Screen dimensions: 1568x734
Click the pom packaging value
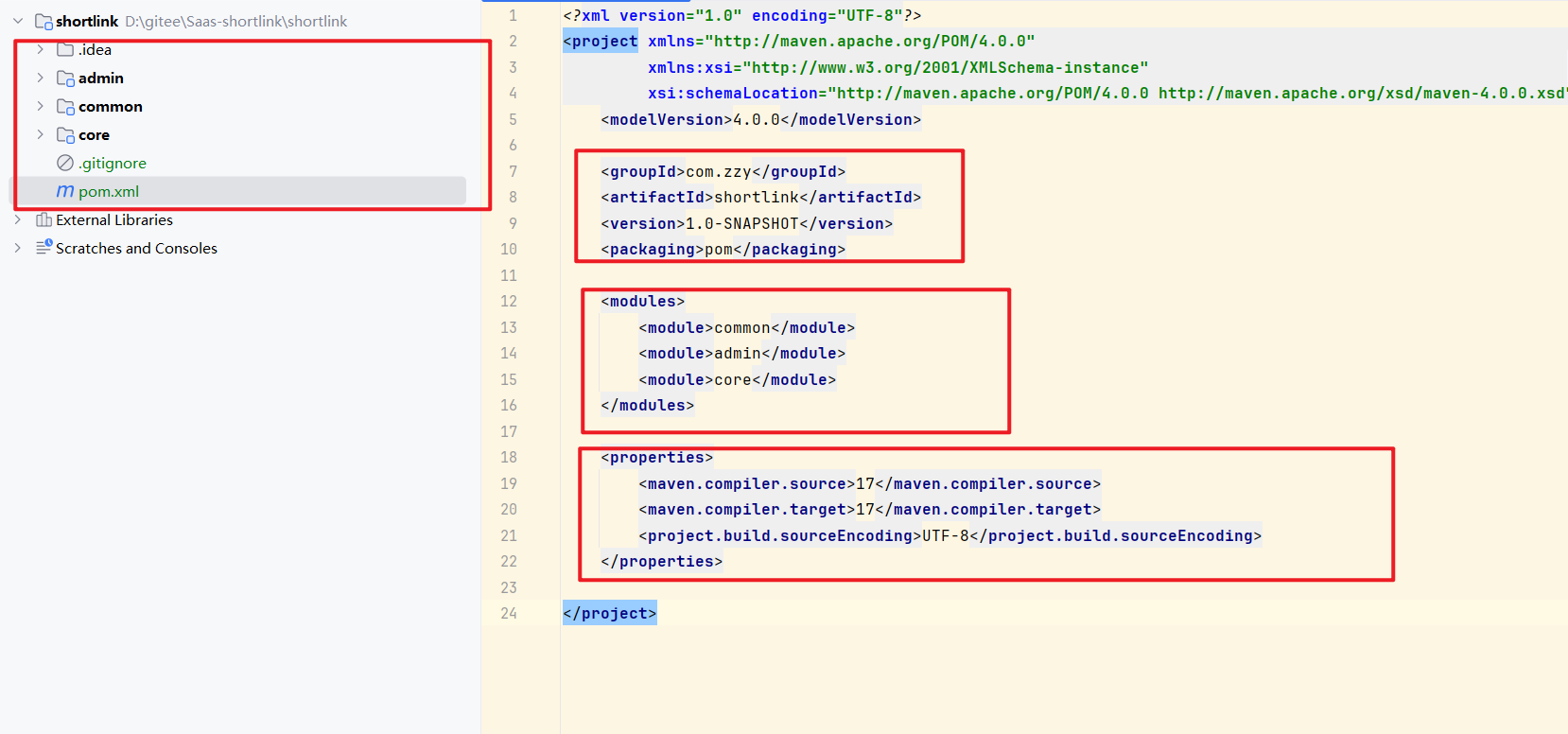(x=719, y=249)
